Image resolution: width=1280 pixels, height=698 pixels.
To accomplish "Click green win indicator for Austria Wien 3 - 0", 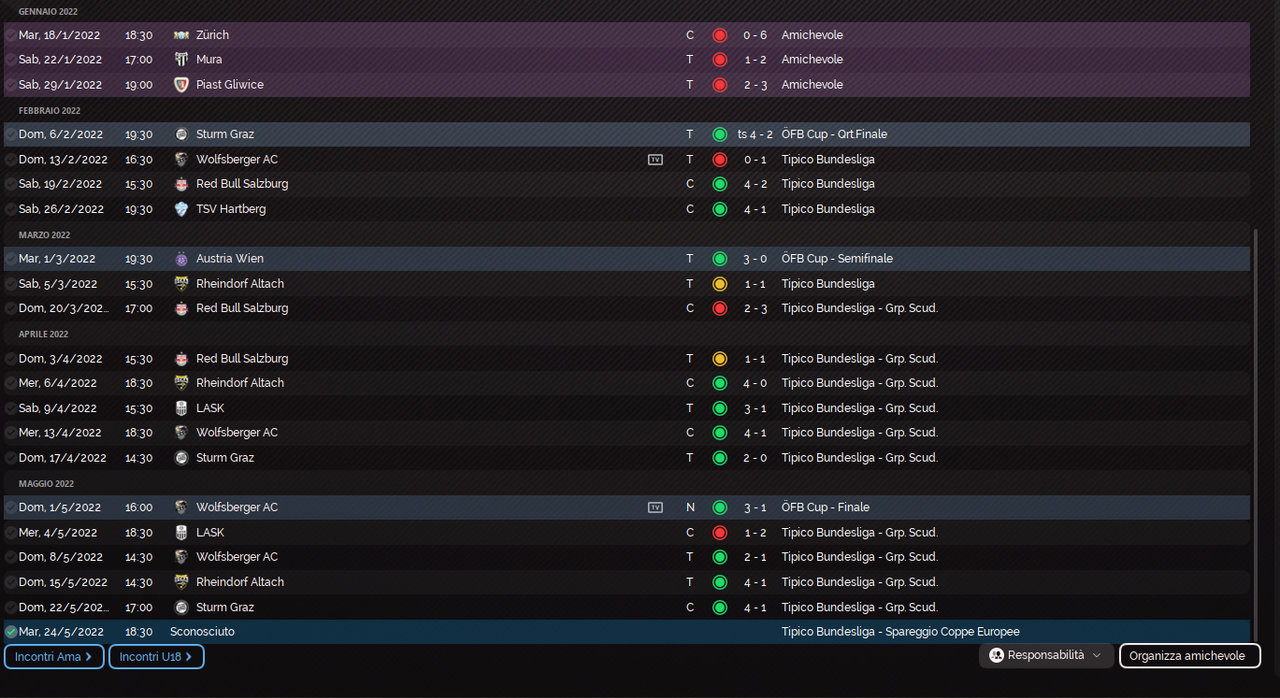I will click(719, 259).
